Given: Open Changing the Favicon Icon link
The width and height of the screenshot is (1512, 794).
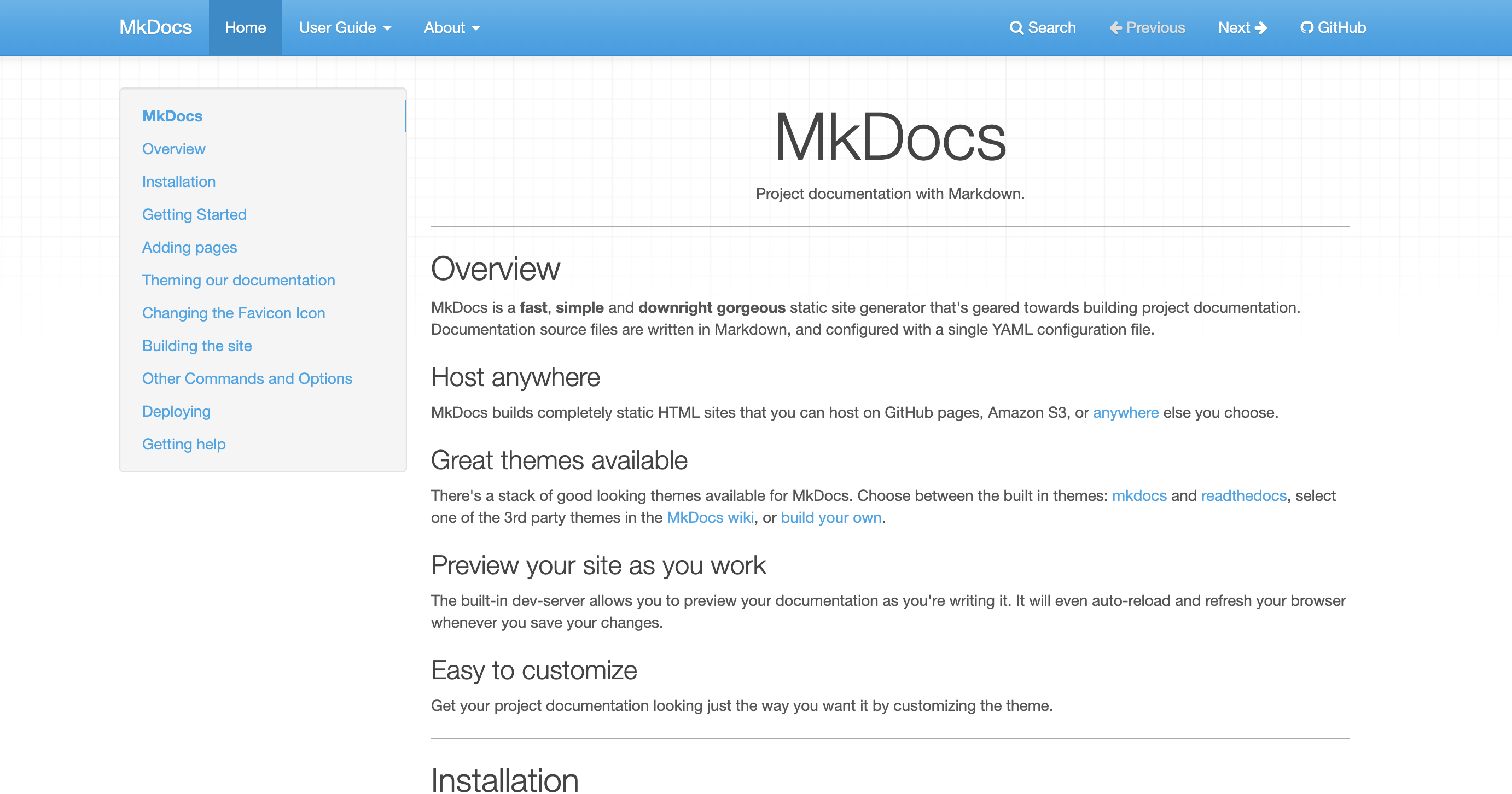Looking at the screenshot, I should [233, 313].
